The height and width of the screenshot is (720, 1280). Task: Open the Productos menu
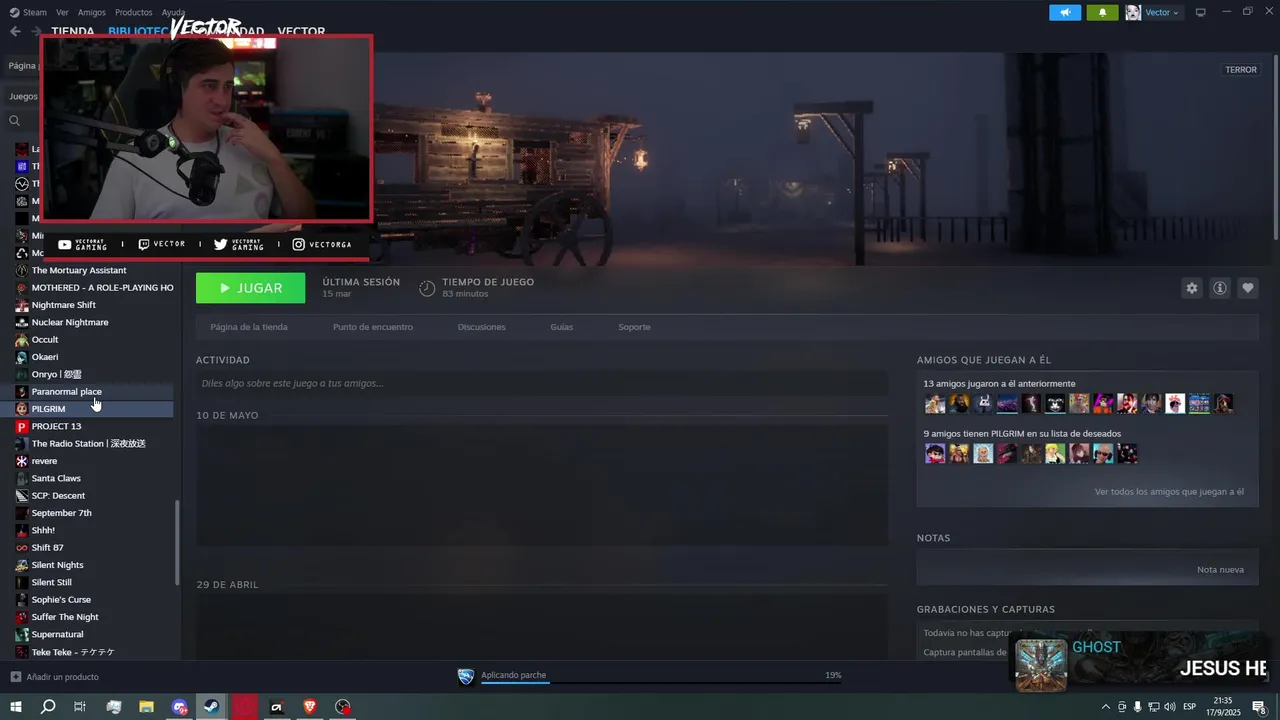134,12
